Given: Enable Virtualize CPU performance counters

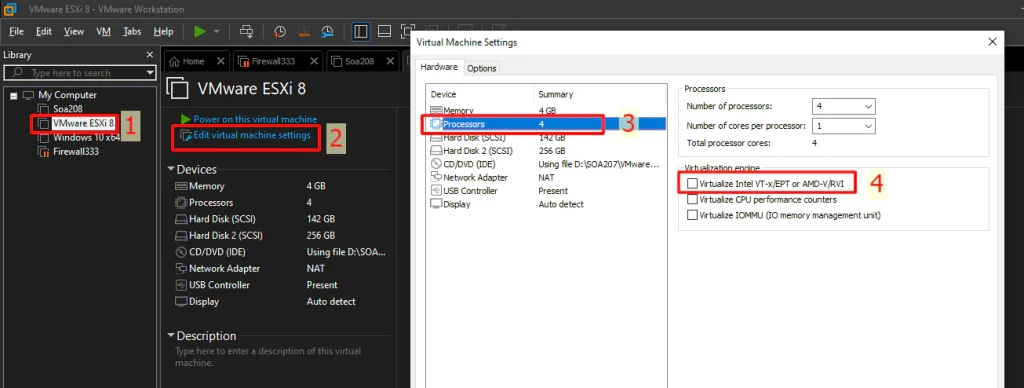Looking at the screenshot, I should coord(692,199).
